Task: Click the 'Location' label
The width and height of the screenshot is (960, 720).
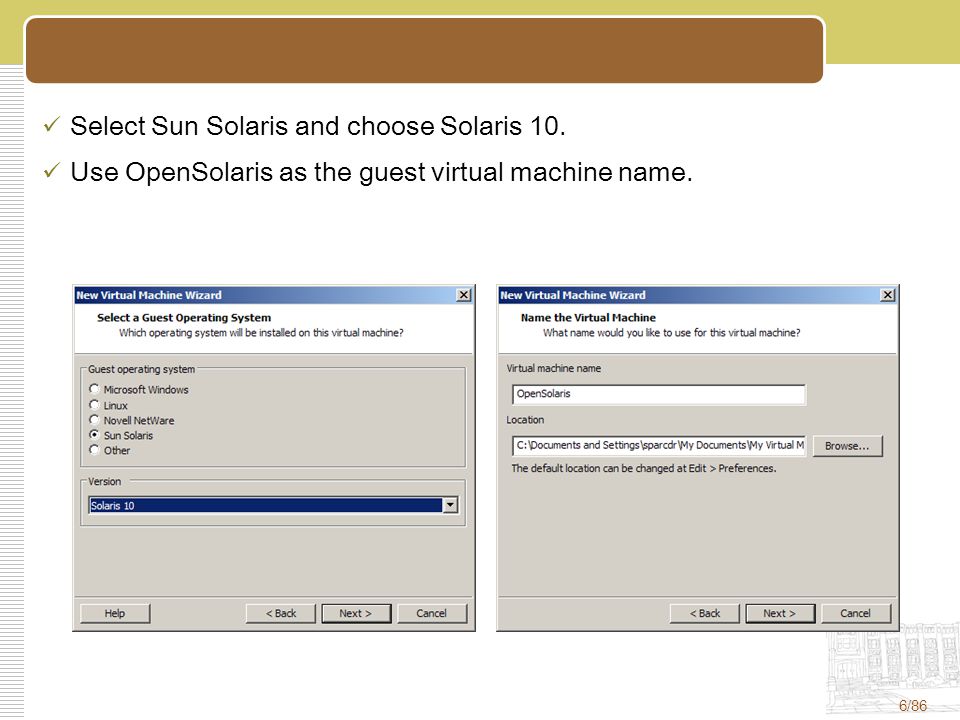Action: click(525, 420)
